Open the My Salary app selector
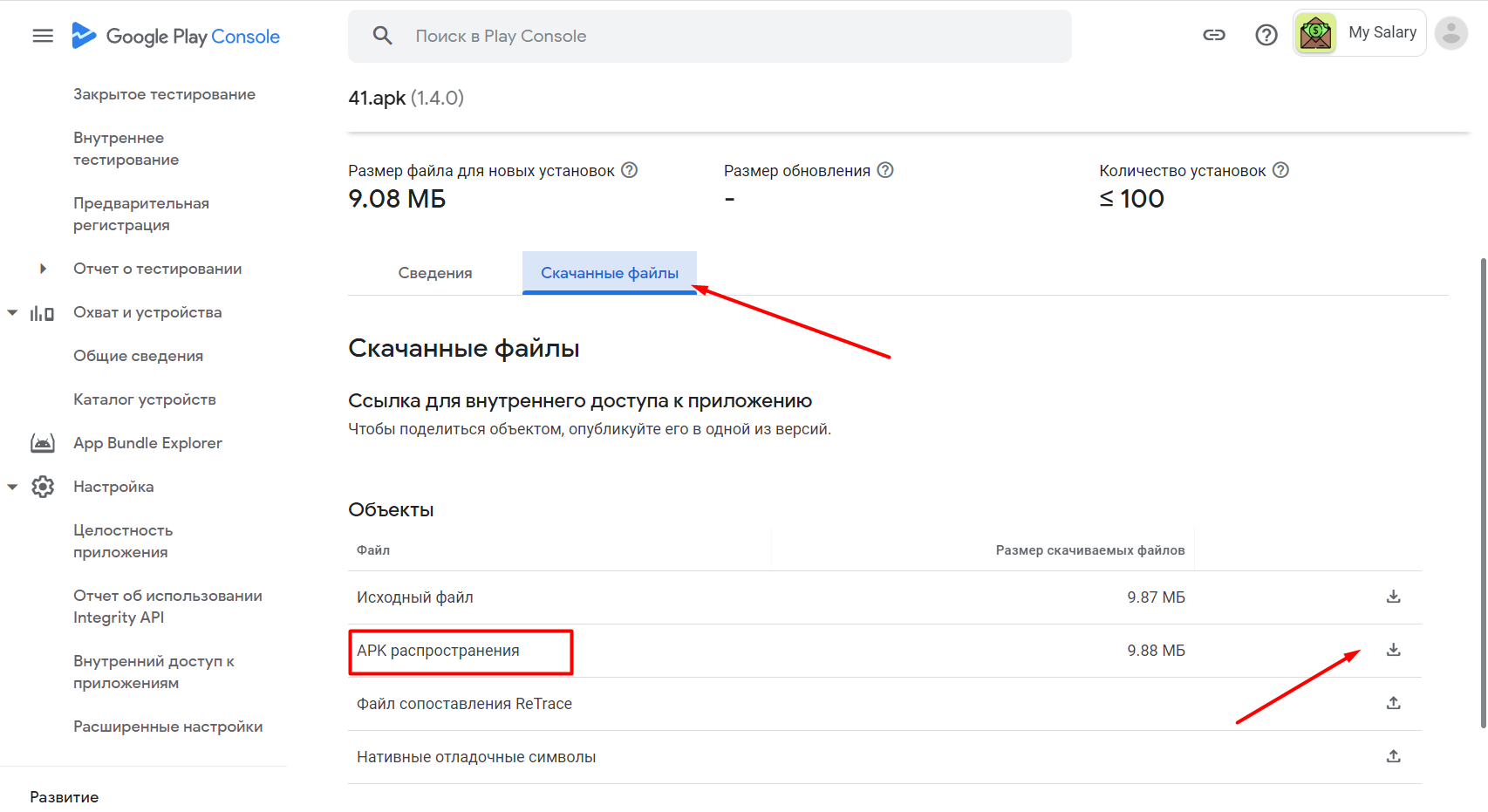 tap(1359, 33)
